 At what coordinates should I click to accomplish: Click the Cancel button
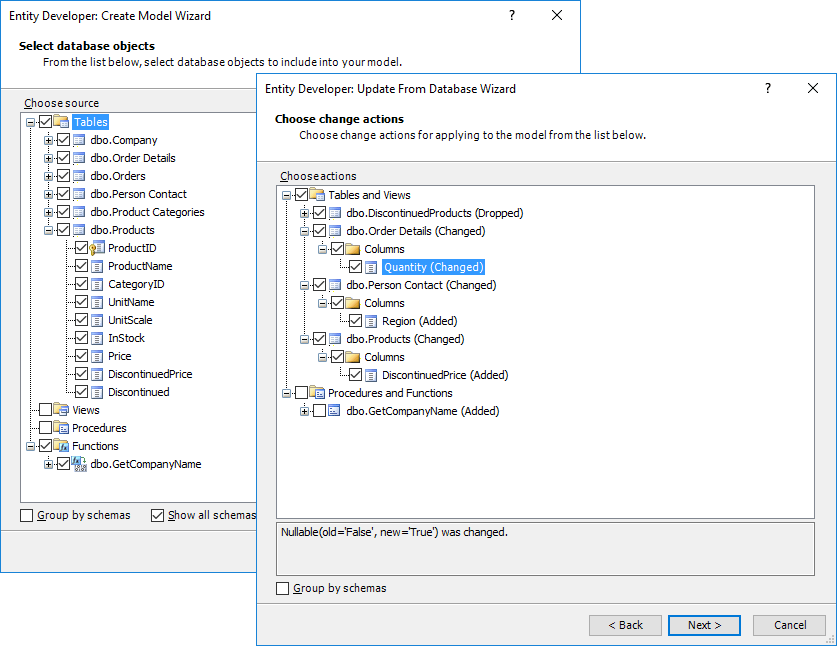tap(791, 625)
